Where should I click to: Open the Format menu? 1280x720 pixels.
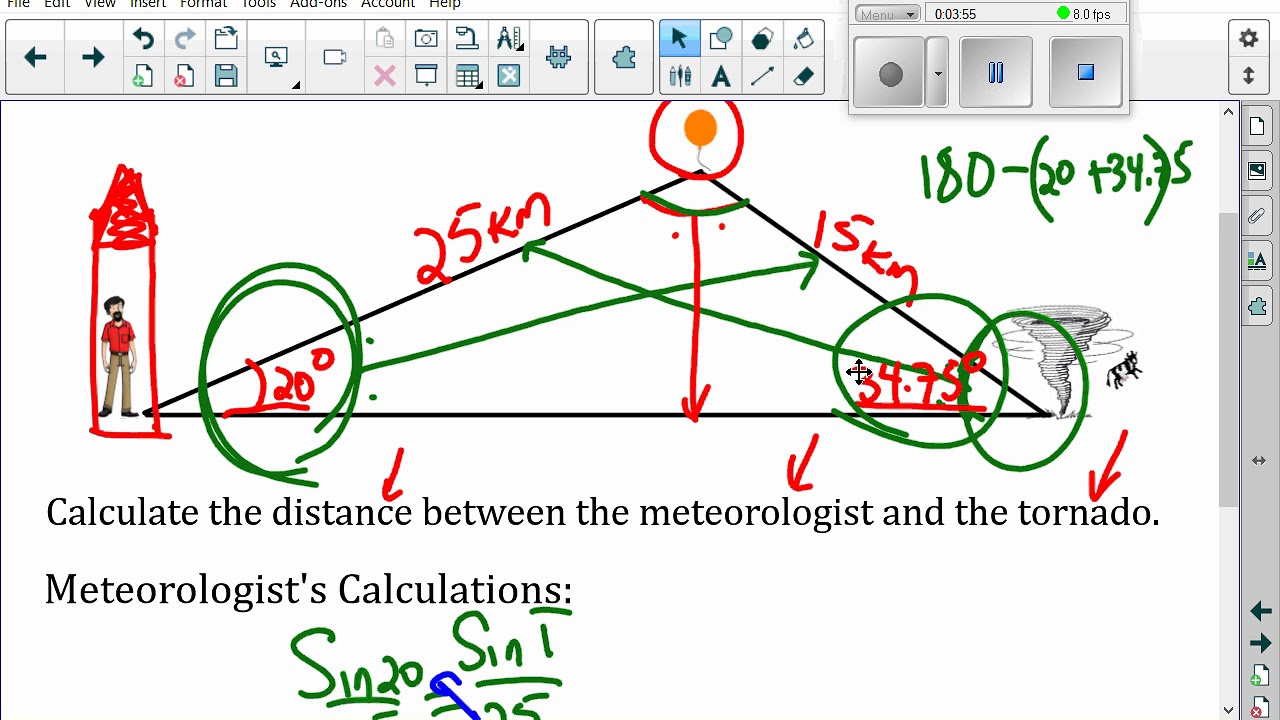point(203,4)
